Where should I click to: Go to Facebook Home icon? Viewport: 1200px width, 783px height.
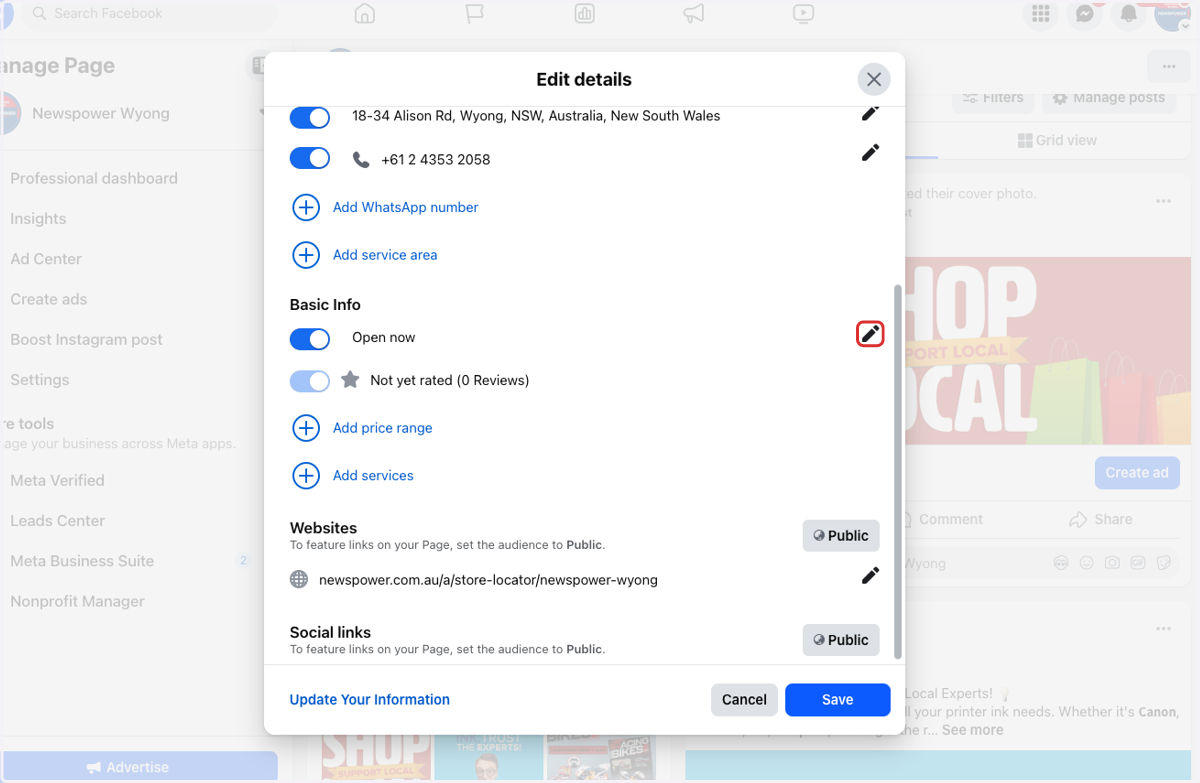[x=365, y=14]
